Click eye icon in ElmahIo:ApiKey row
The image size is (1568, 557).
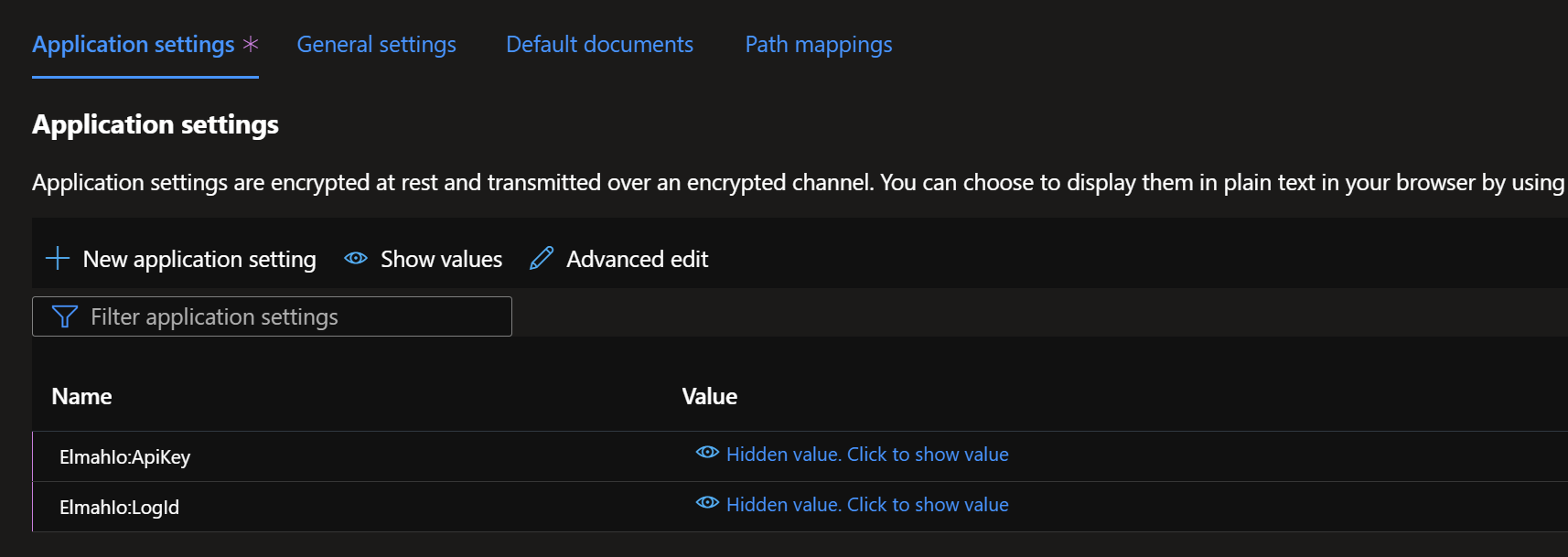pyautogui.click(x=707, y=453)
